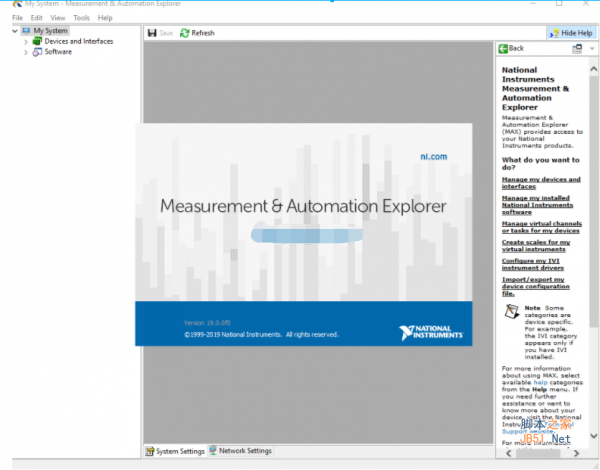The image size is (600, 470).
Task: Click the window title 'My System - Measurement & Automation Explorer'
Action: point(103,4)
